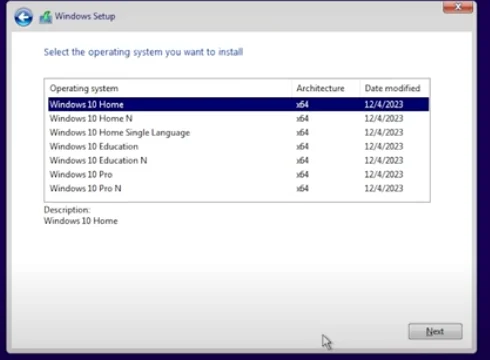490x360 pixels.
Task: Click 12/4/2023 date in Windows 10 Education N row
Action: click(384, 160)
